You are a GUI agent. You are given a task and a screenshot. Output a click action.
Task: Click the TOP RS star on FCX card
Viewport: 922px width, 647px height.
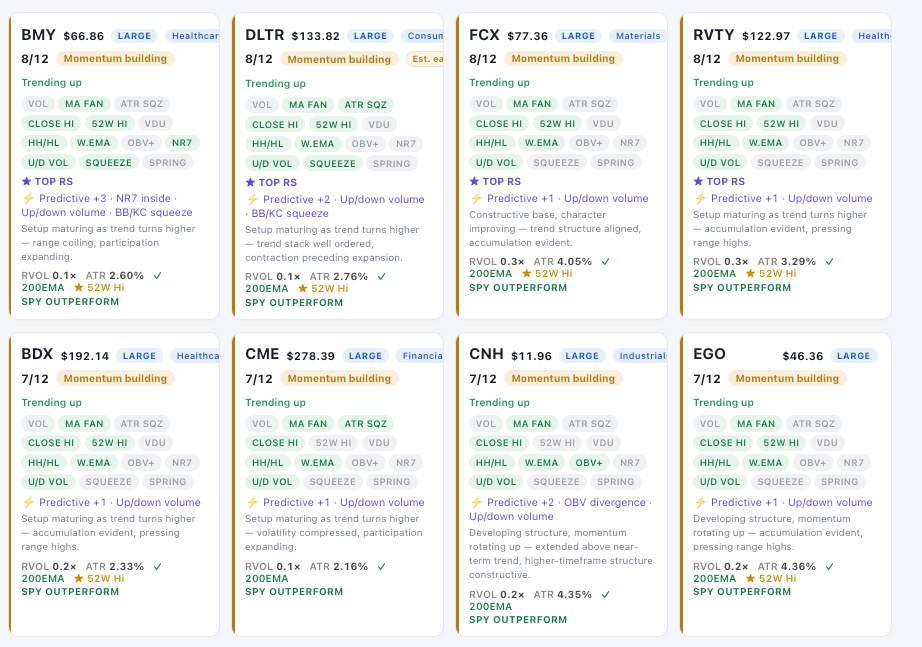(x=474, y=181)
